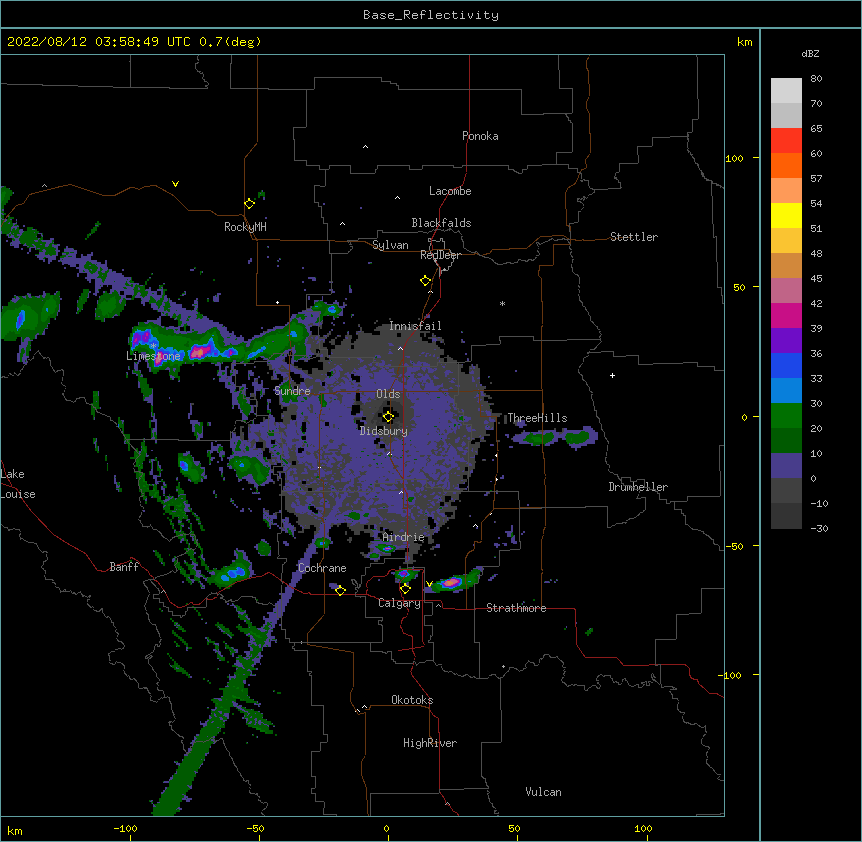Viewport: 862px width, 842px height.
Task: Click the Lake Louise label
Action: [x=18, y=484]
